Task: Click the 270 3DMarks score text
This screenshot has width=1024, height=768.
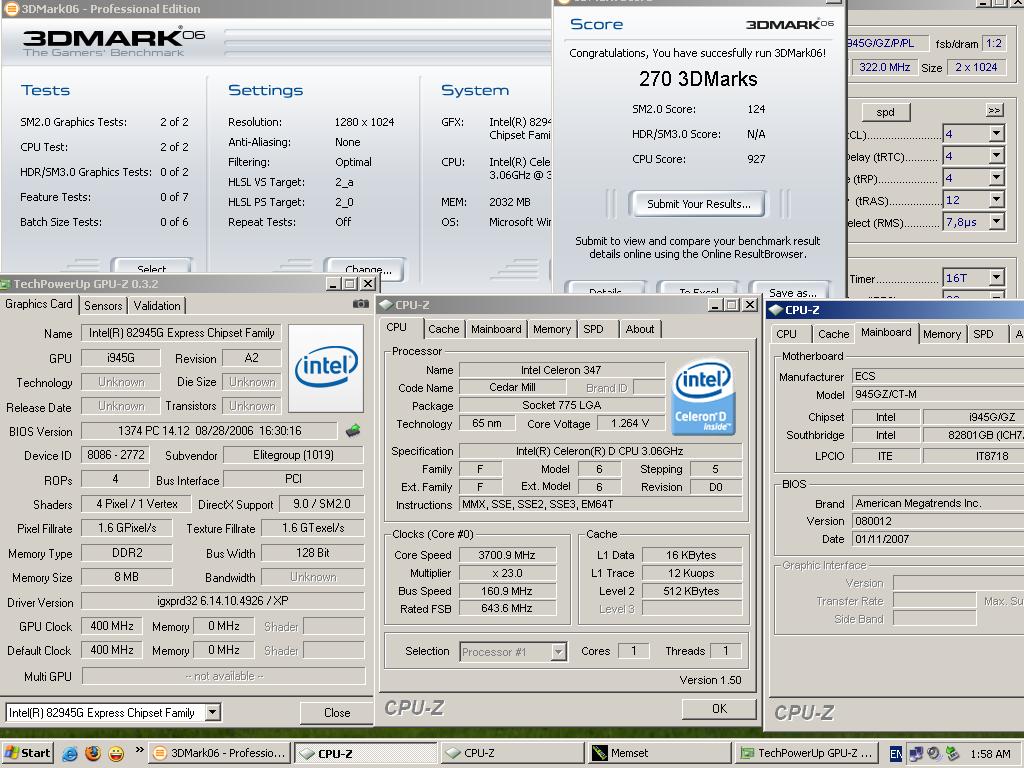Action: [698, 79]
